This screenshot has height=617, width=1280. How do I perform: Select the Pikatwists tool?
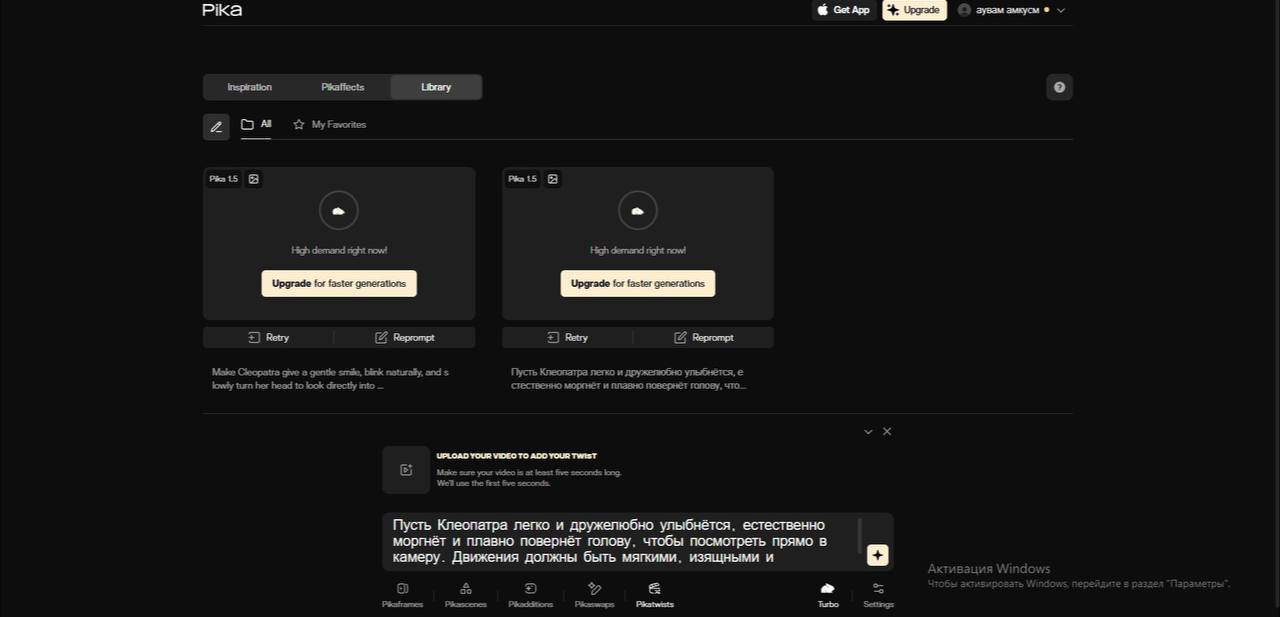coord(655,595)
